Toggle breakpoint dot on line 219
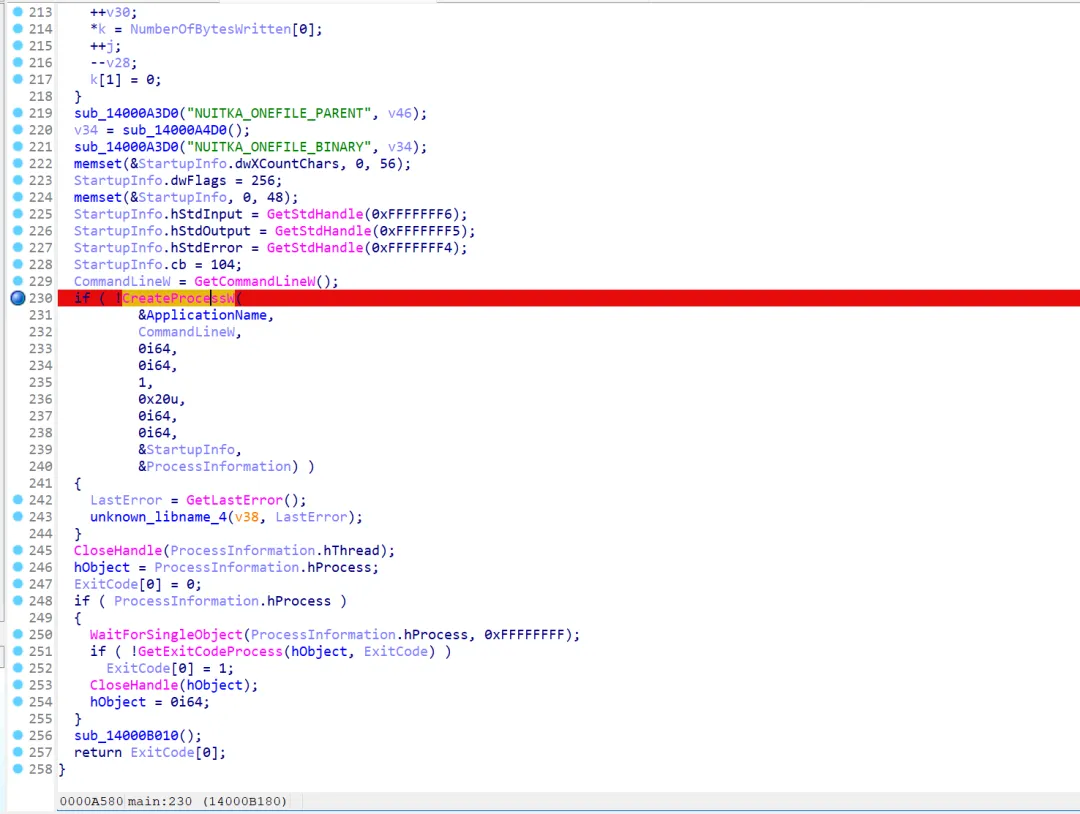 point(17,113)
